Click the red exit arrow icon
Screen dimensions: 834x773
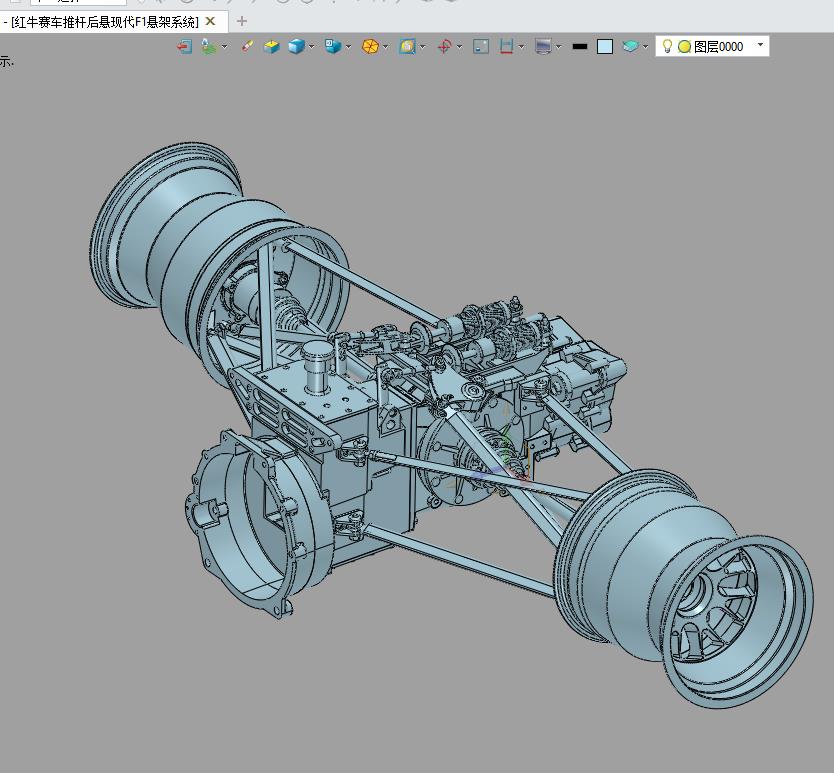pyautogui.click(x=184, y=47)
